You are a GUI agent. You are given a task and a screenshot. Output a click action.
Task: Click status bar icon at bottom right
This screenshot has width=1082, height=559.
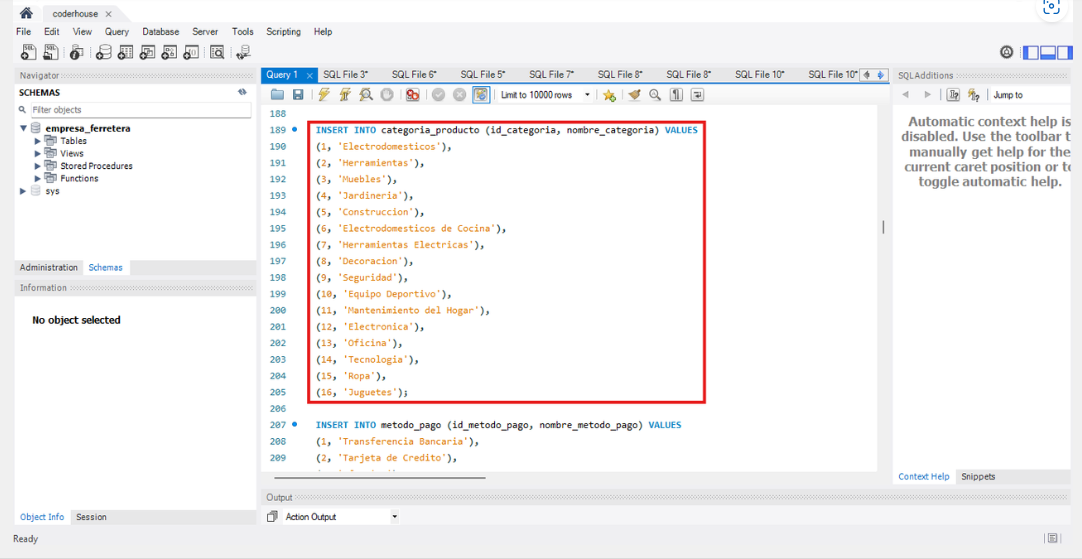point(1052,538)
